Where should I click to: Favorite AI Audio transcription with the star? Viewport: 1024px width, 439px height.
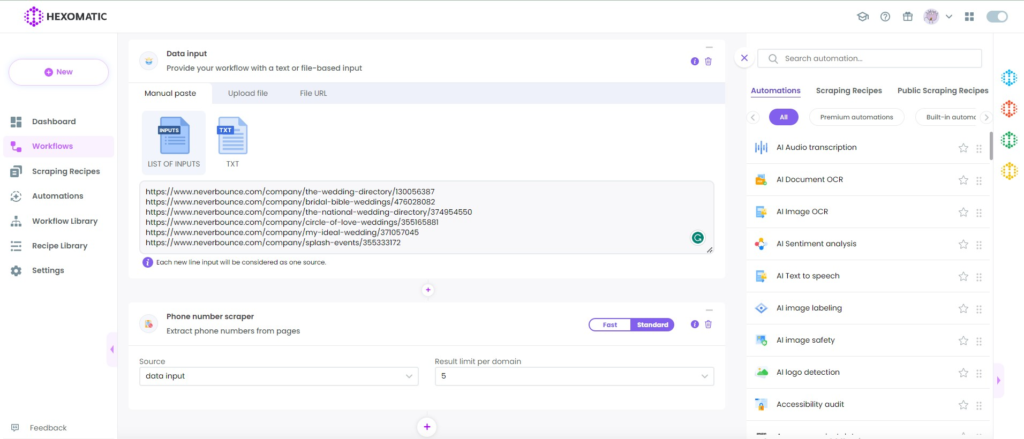[x=963, y=148]
